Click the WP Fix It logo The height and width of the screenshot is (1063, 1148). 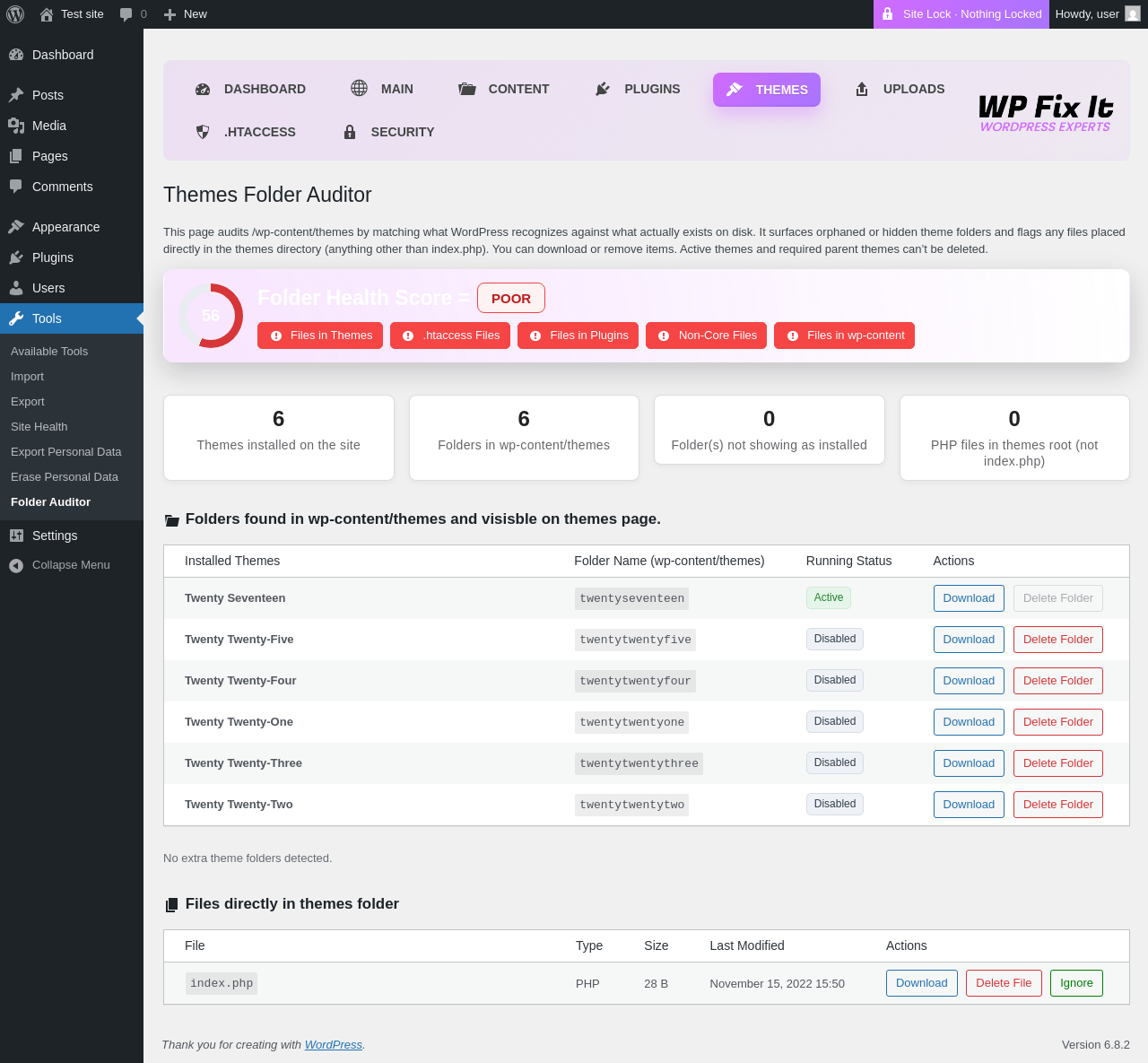coord(1045,112)
